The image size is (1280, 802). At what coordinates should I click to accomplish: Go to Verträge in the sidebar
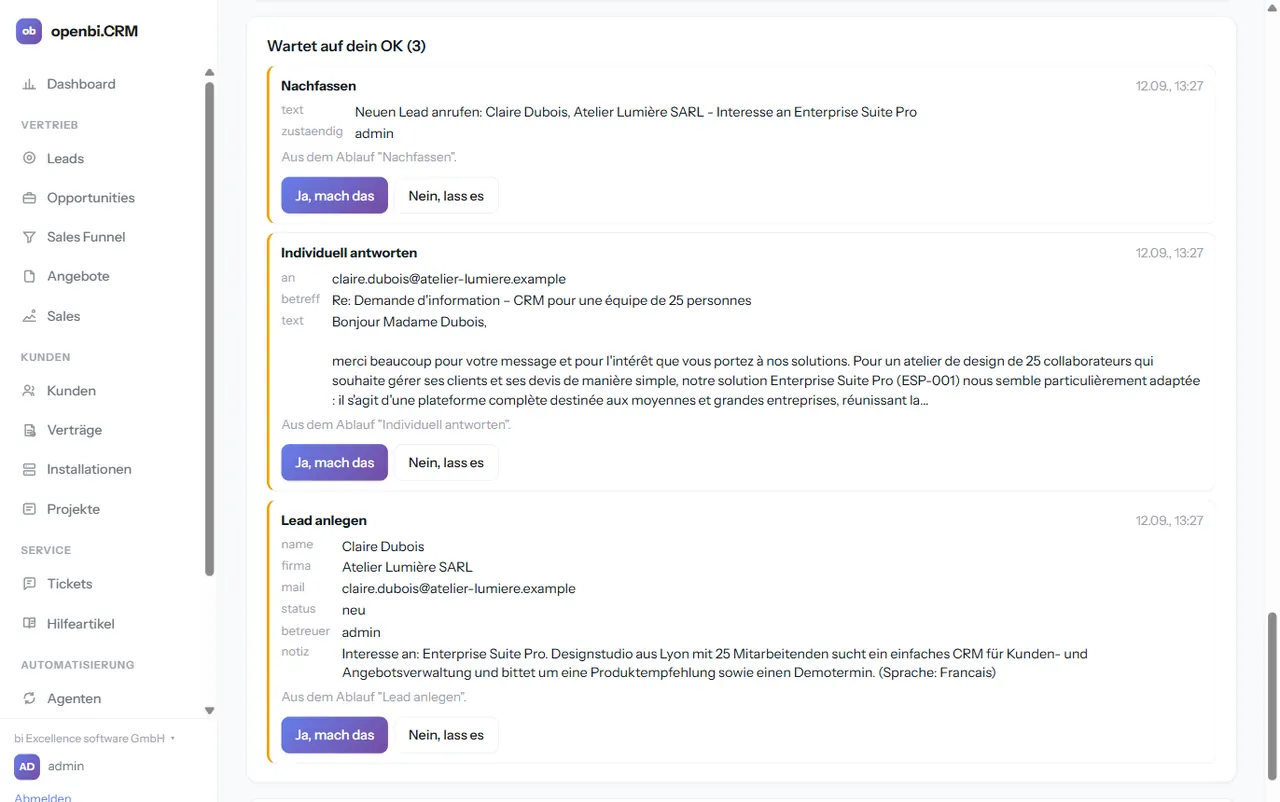[x=74, y=430]
